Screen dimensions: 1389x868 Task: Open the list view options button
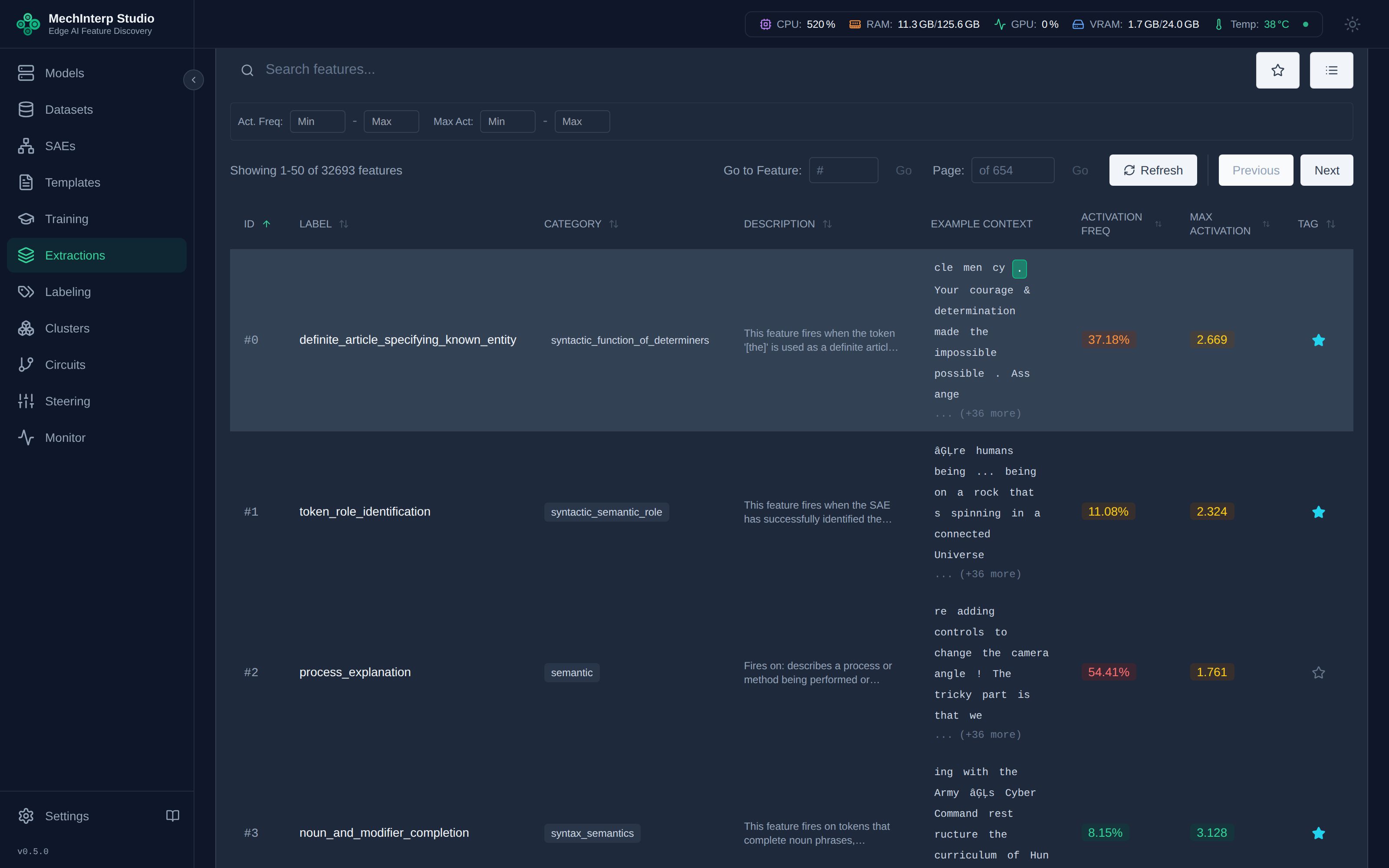click(x=1331, y=70)
